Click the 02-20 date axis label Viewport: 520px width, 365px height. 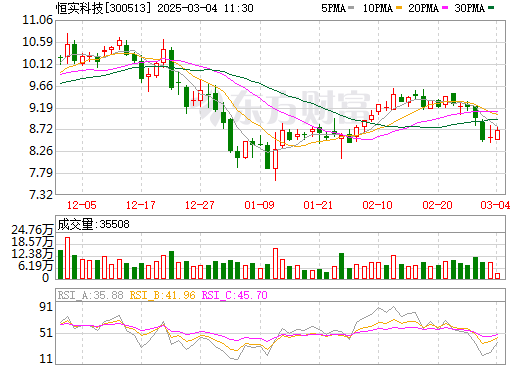[437, 205]
